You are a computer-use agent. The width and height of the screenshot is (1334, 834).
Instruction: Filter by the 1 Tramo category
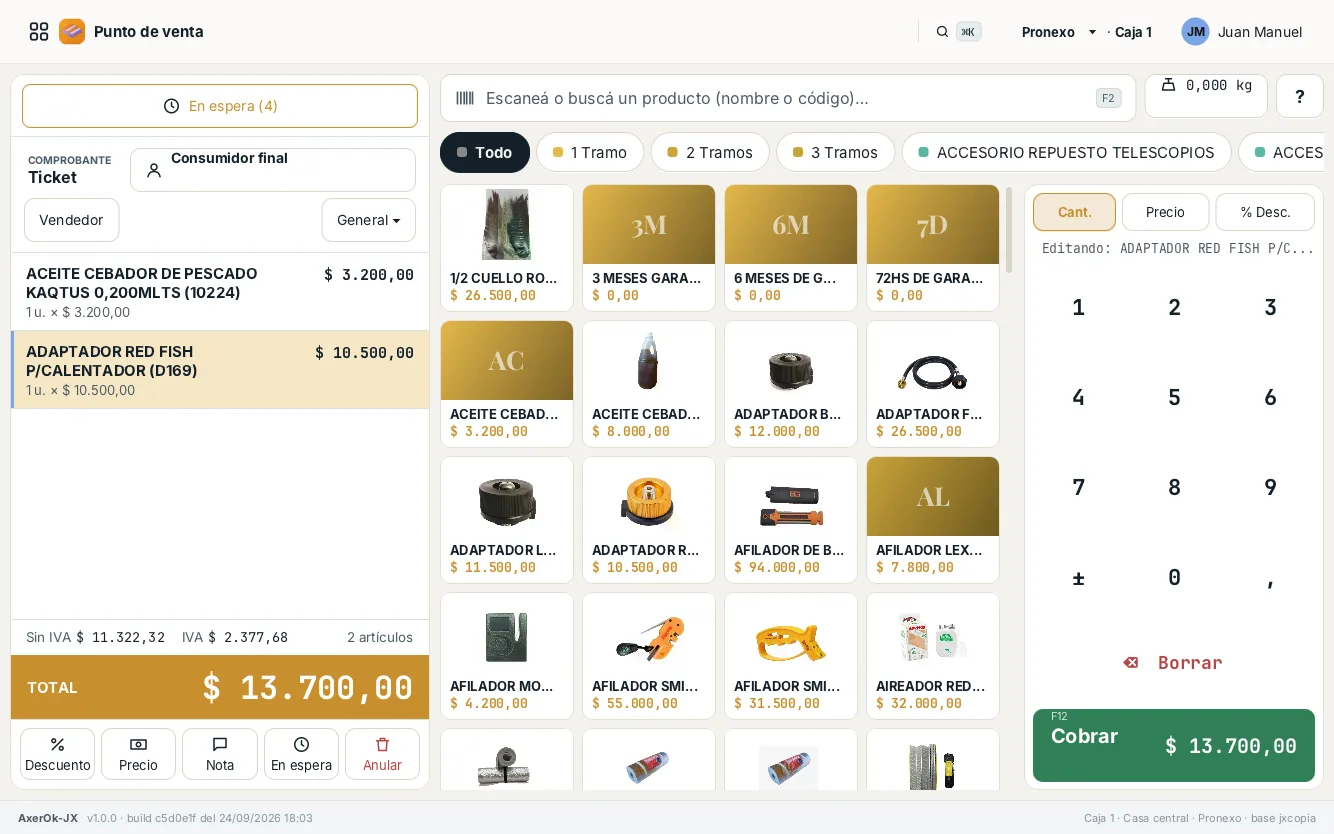click(590, 153)
